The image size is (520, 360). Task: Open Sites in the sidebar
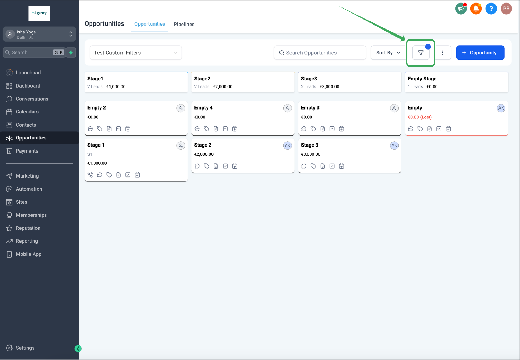(17, 202)
